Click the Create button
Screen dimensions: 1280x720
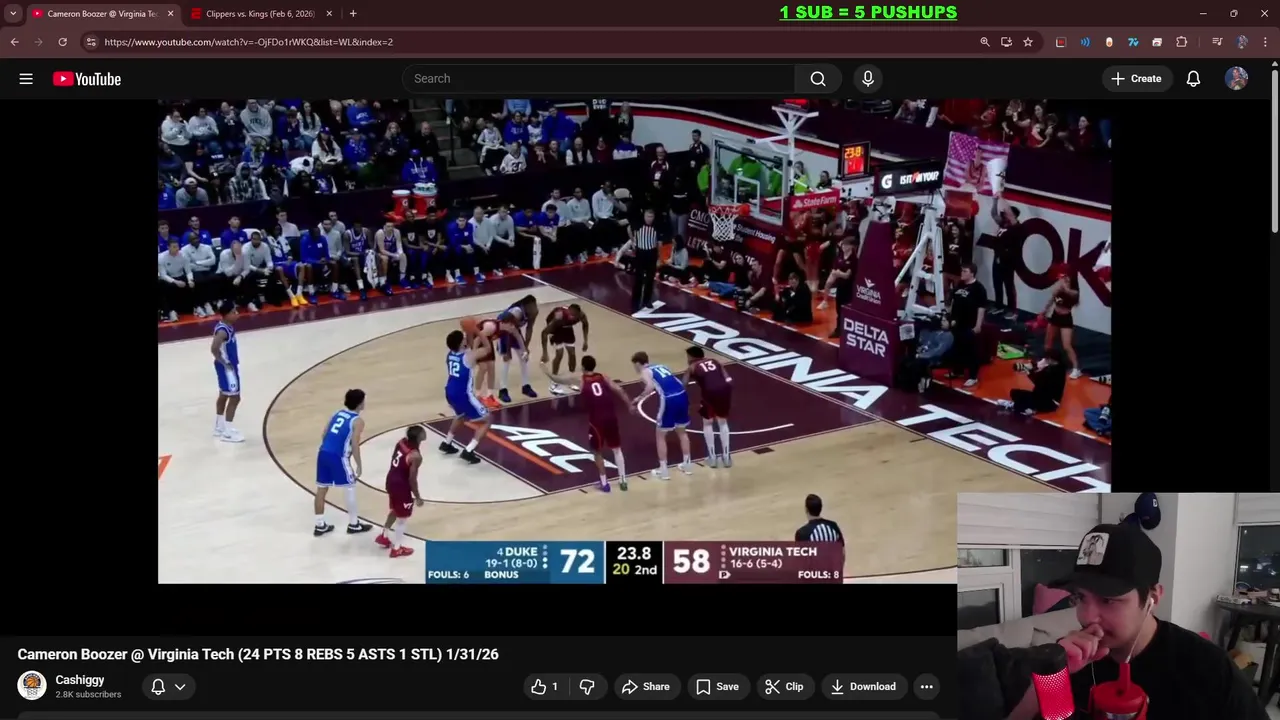(x=1137, y=79)
